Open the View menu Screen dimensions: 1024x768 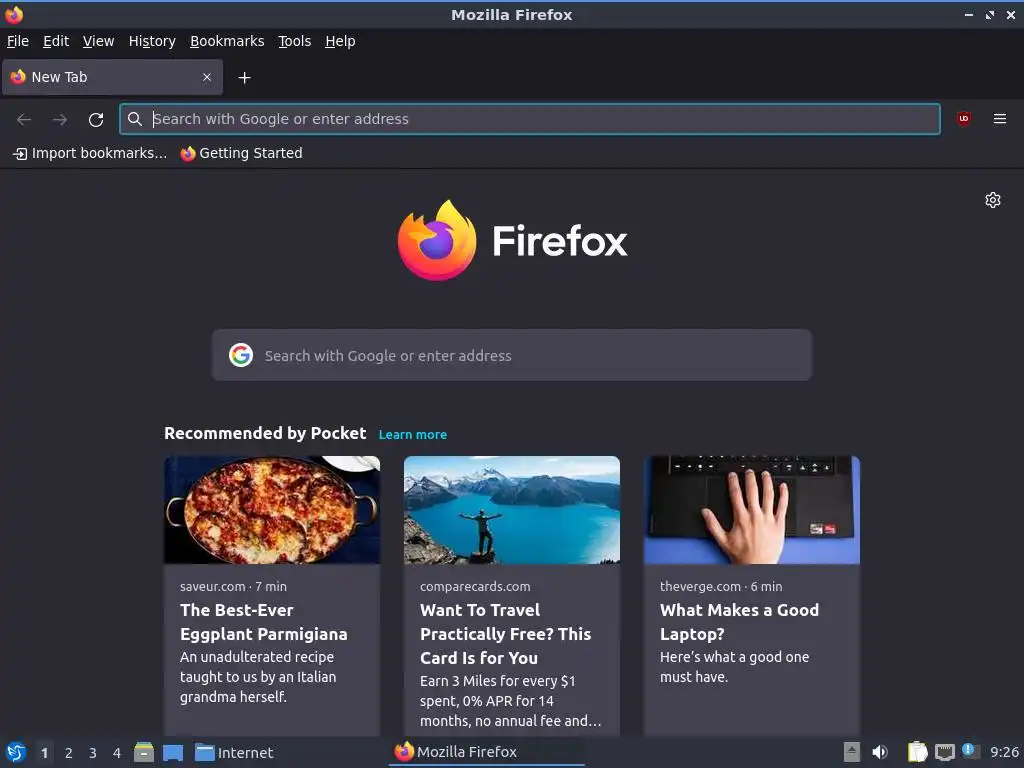tap(99, 41)
